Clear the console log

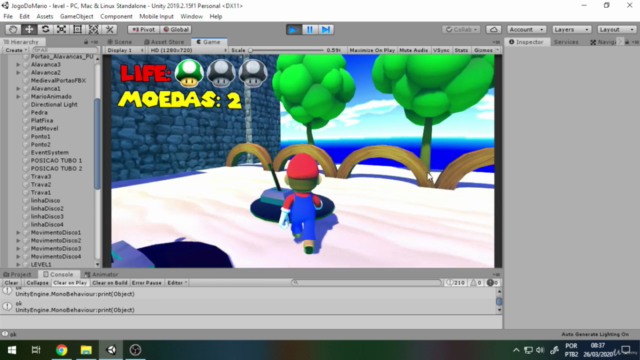[x=11, y=282]
